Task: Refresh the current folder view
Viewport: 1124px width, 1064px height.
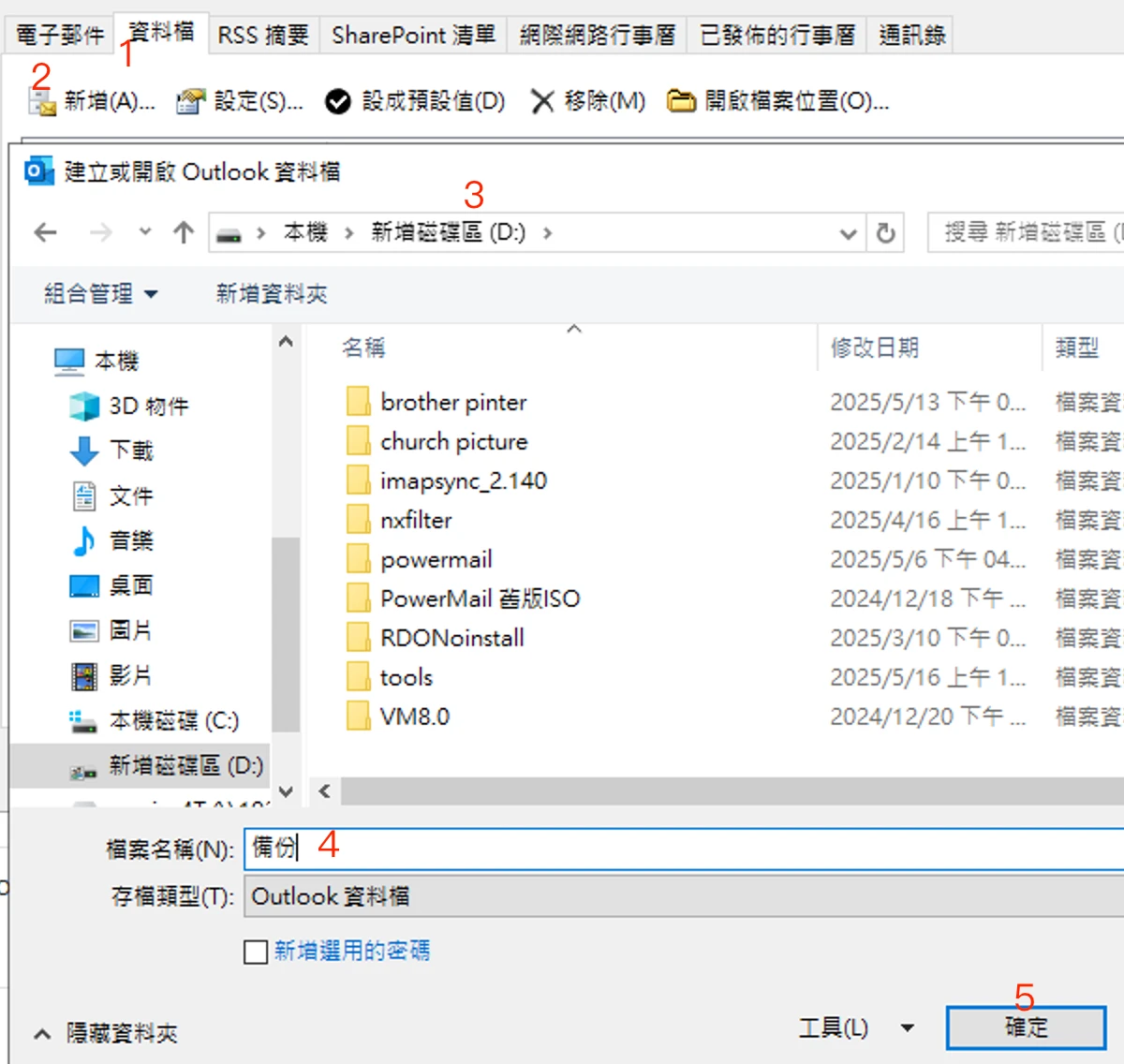Action: 885,232
